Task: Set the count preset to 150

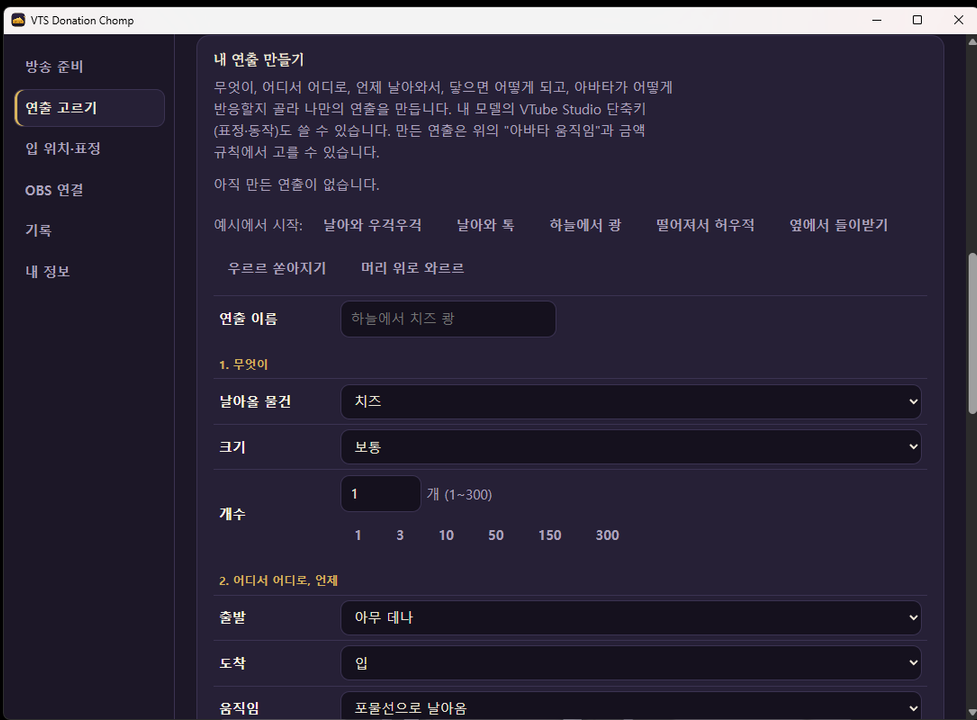Action: tap(550, 535)
